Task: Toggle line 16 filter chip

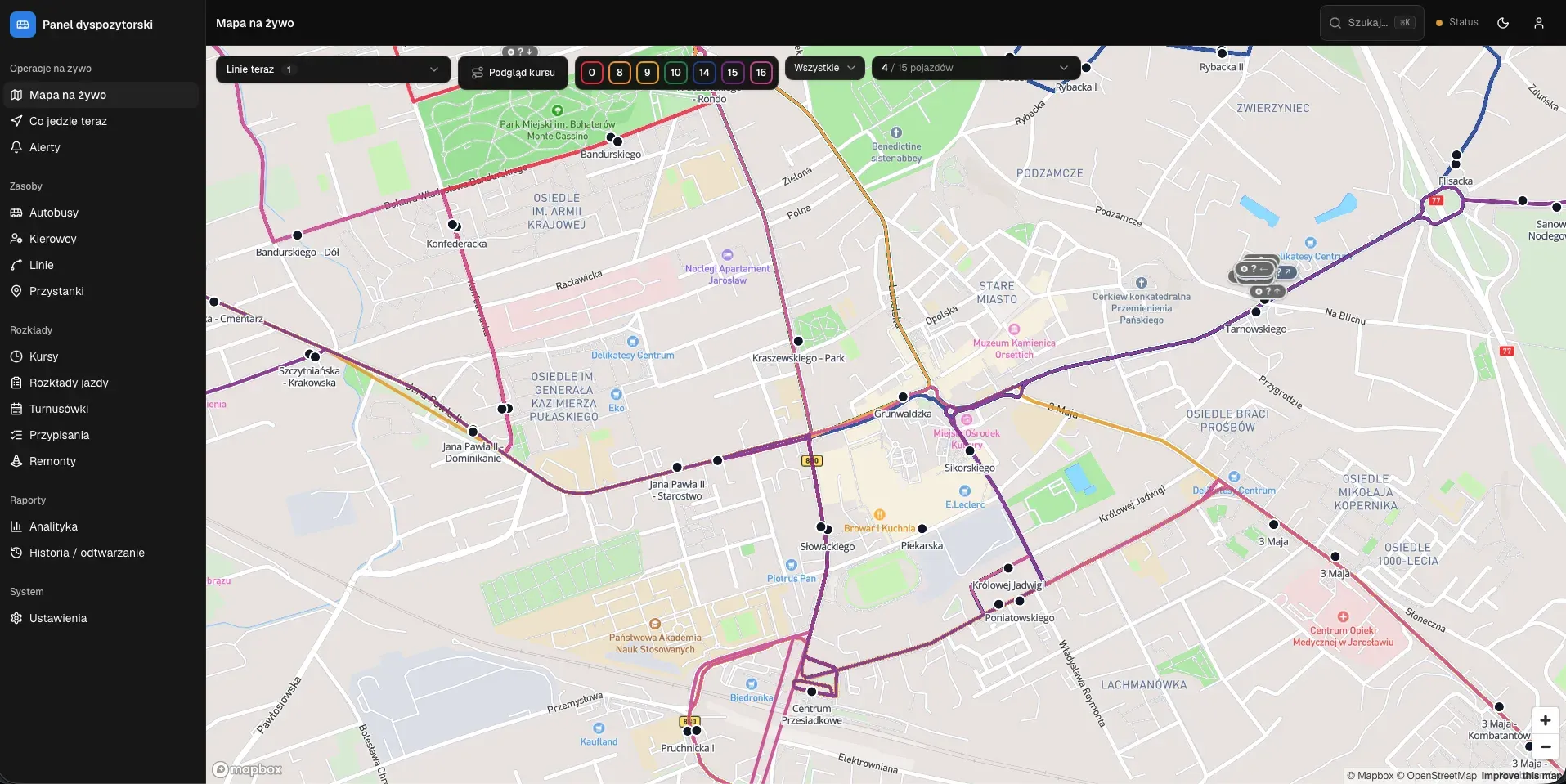Action: [x=761, y=73]
